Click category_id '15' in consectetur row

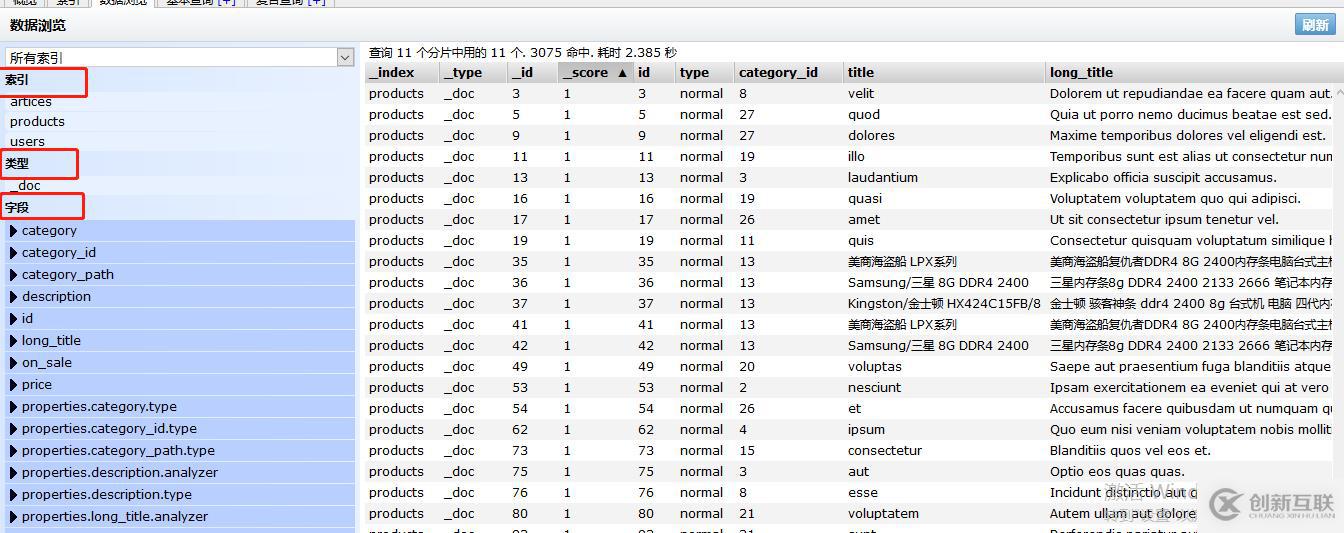[747, 450]
